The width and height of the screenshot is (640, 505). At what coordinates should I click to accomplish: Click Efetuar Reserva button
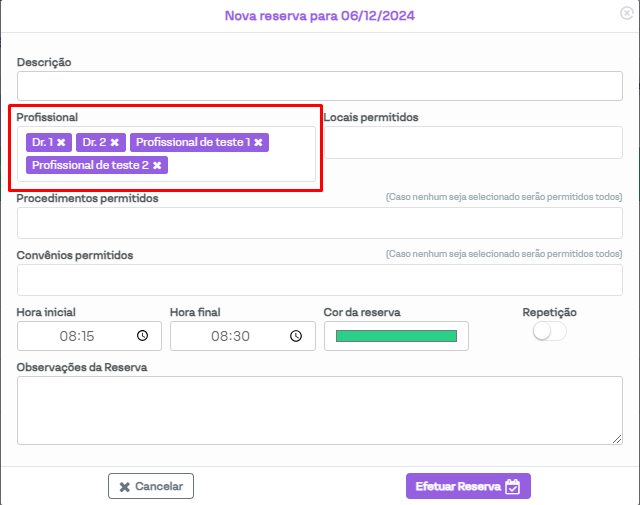[x=468, y=486]
